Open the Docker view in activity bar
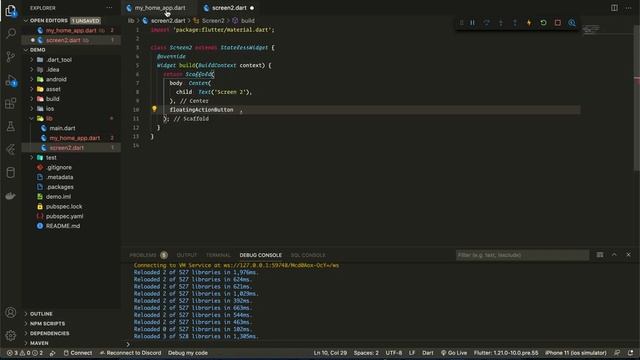 11,196
